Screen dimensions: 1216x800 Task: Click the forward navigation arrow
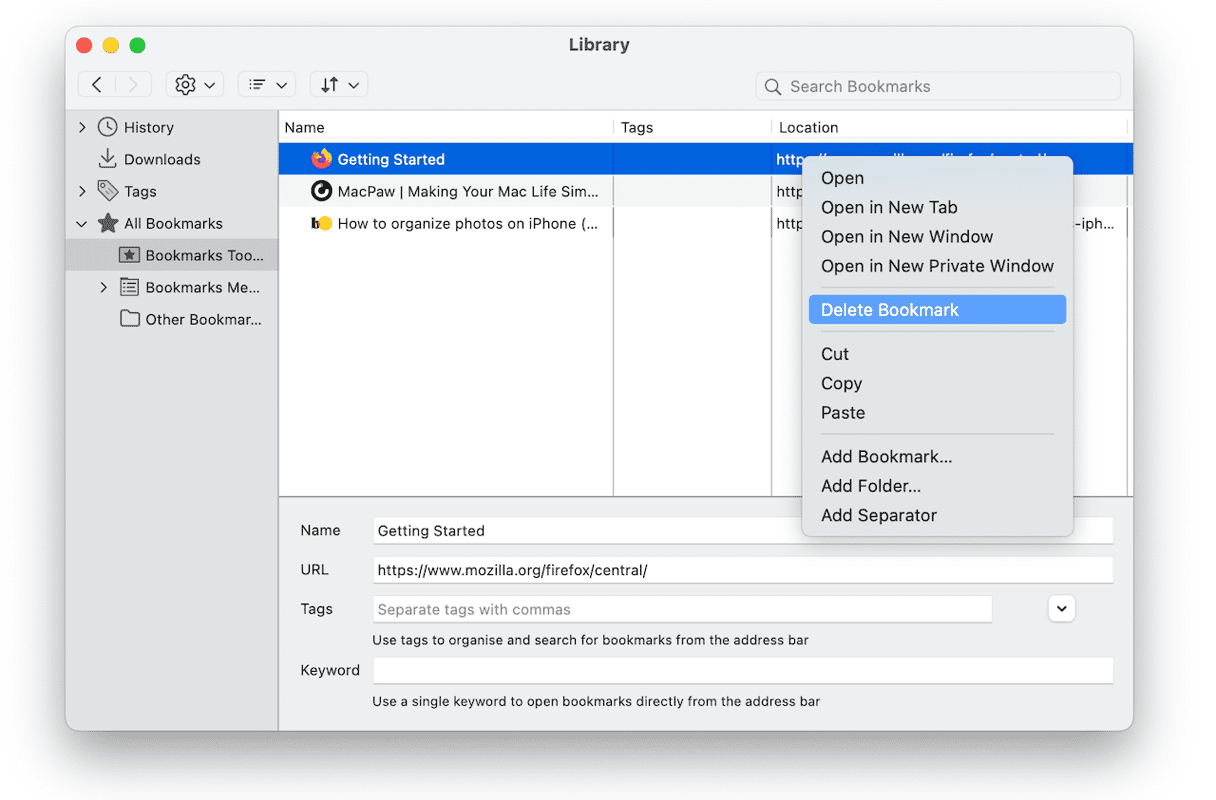click(133, 85)
